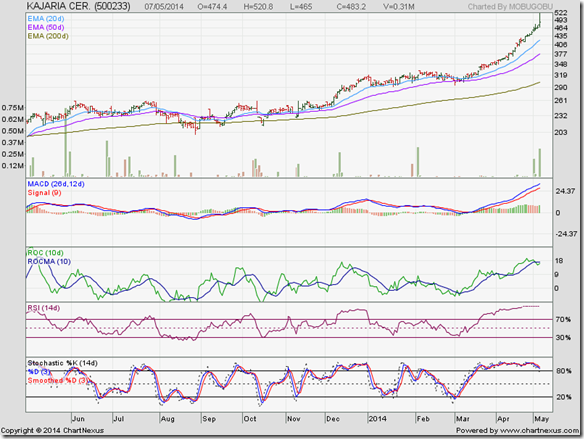This screenshot has height=439, width=584.
Task: Click the -24.37 MACD axis value
Action: coord(566,234)
